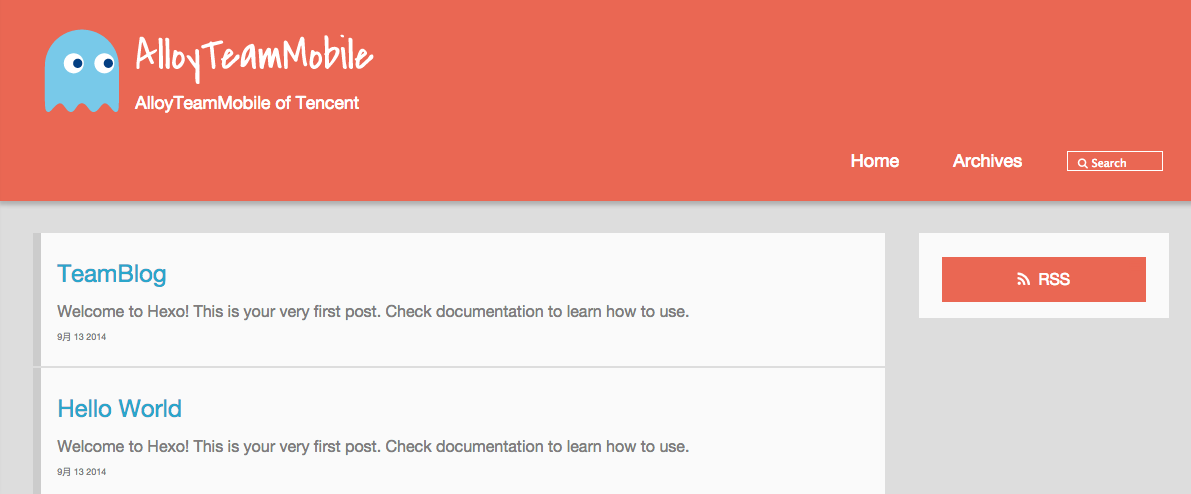
Task: Open the TeamBlog post title
Action: coord(112,274)
